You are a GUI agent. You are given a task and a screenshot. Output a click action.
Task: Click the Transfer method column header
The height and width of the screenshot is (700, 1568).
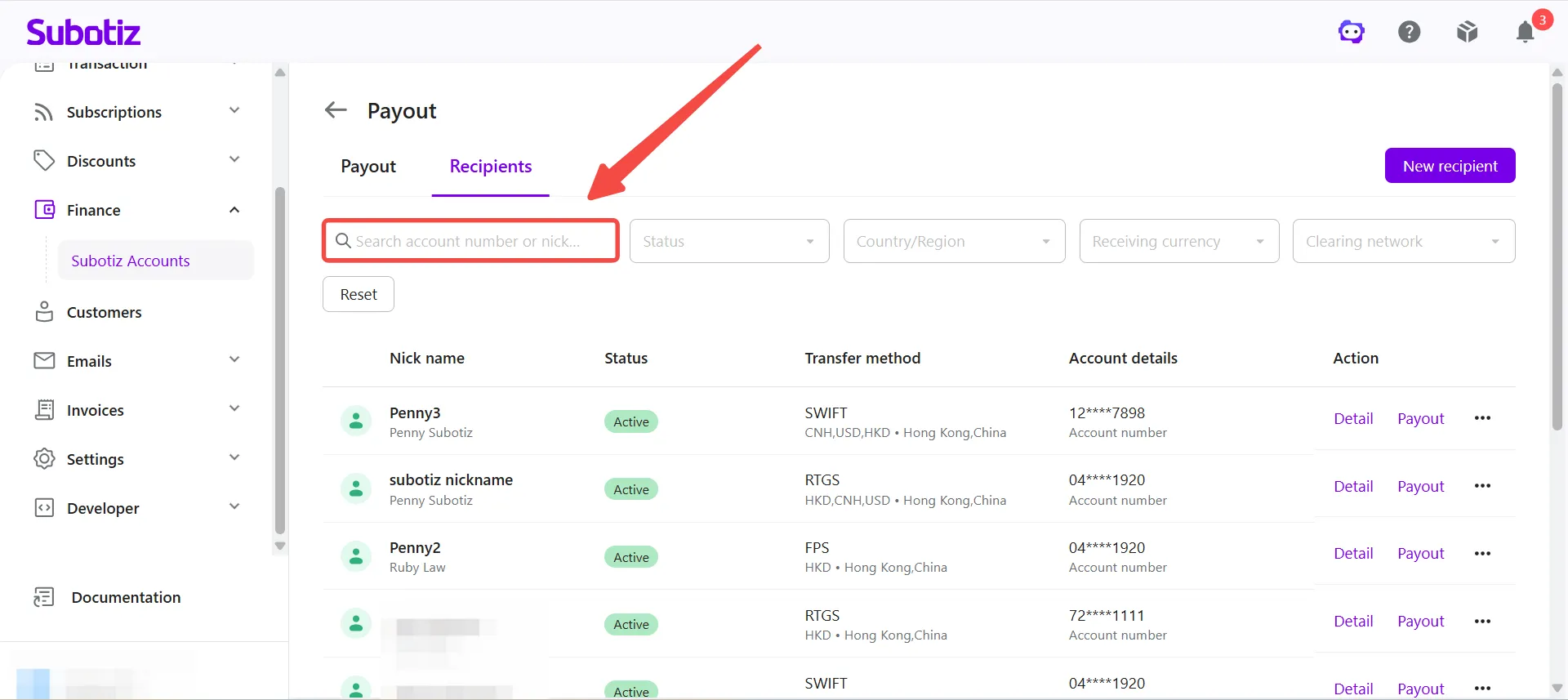coord(862,358)
